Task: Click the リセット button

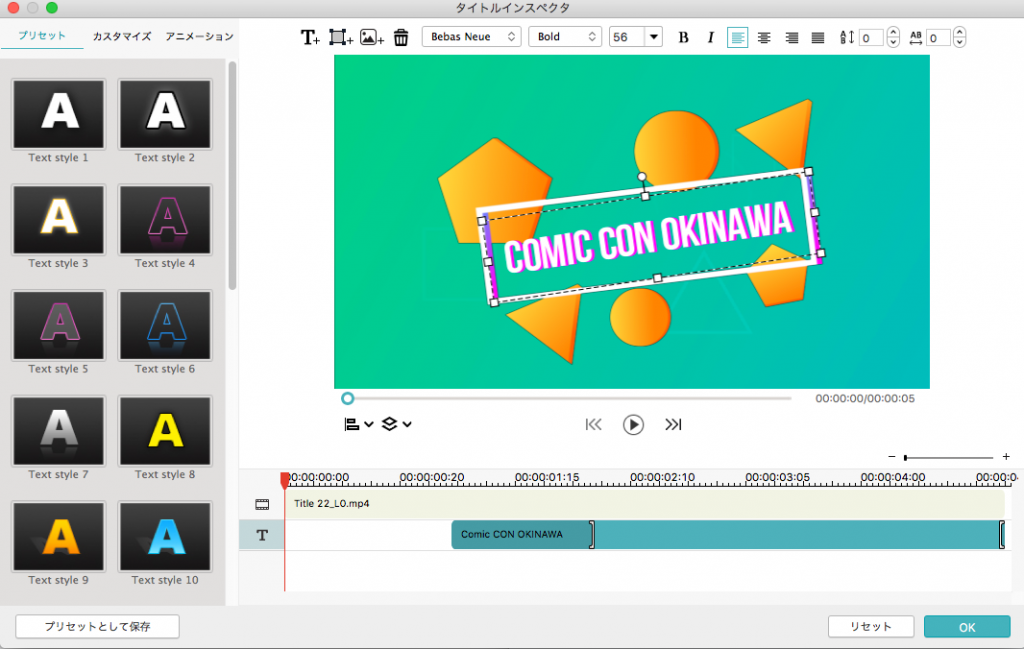Action: coord(870,626)
